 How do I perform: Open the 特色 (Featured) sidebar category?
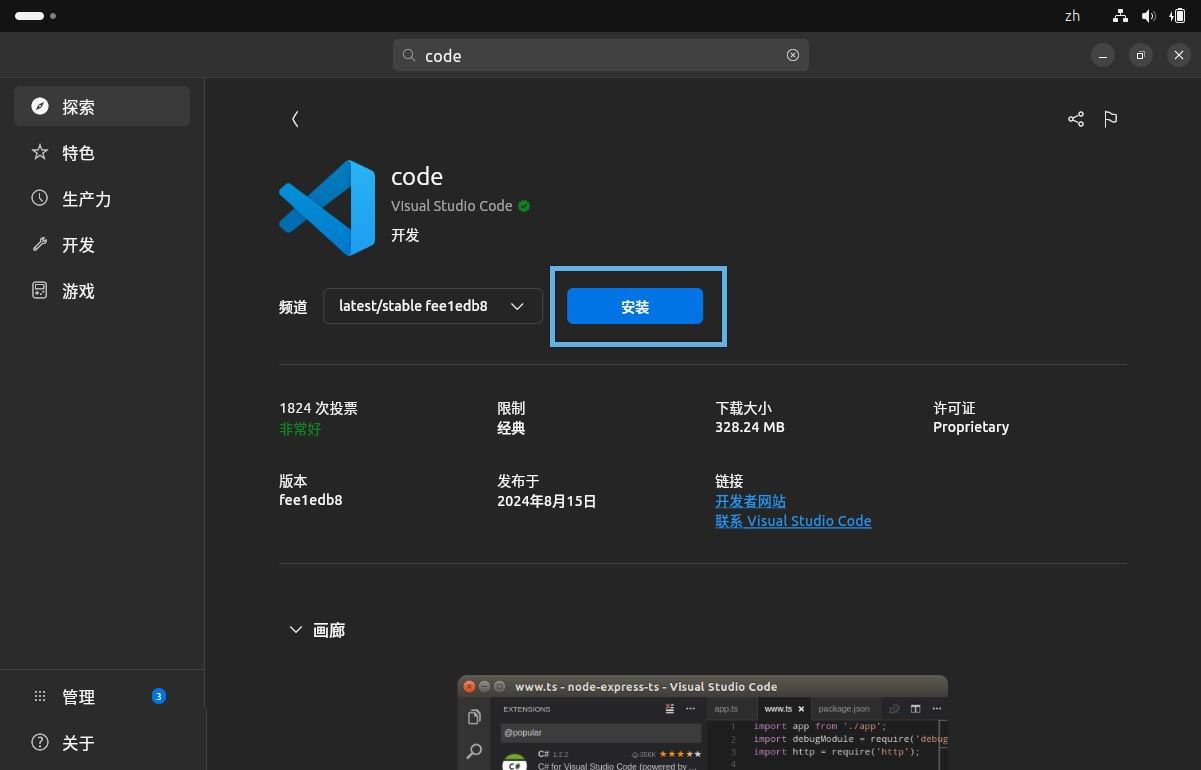coord(102,152)
